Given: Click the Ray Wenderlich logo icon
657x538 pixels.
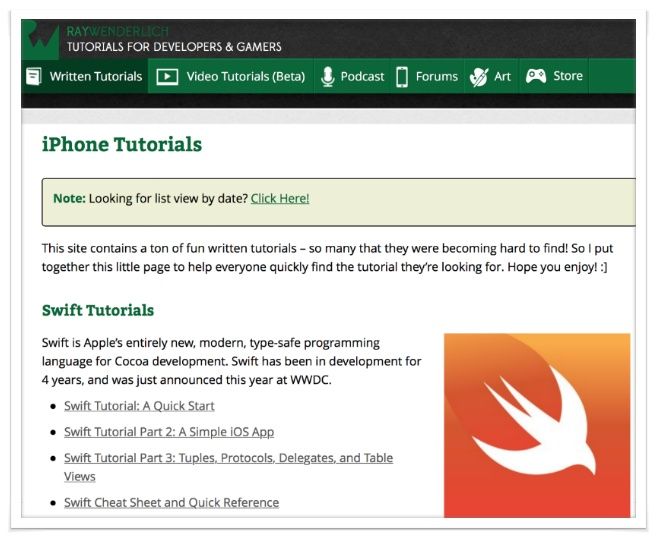Looking at the screenshot, I should [x=40, y=39].
